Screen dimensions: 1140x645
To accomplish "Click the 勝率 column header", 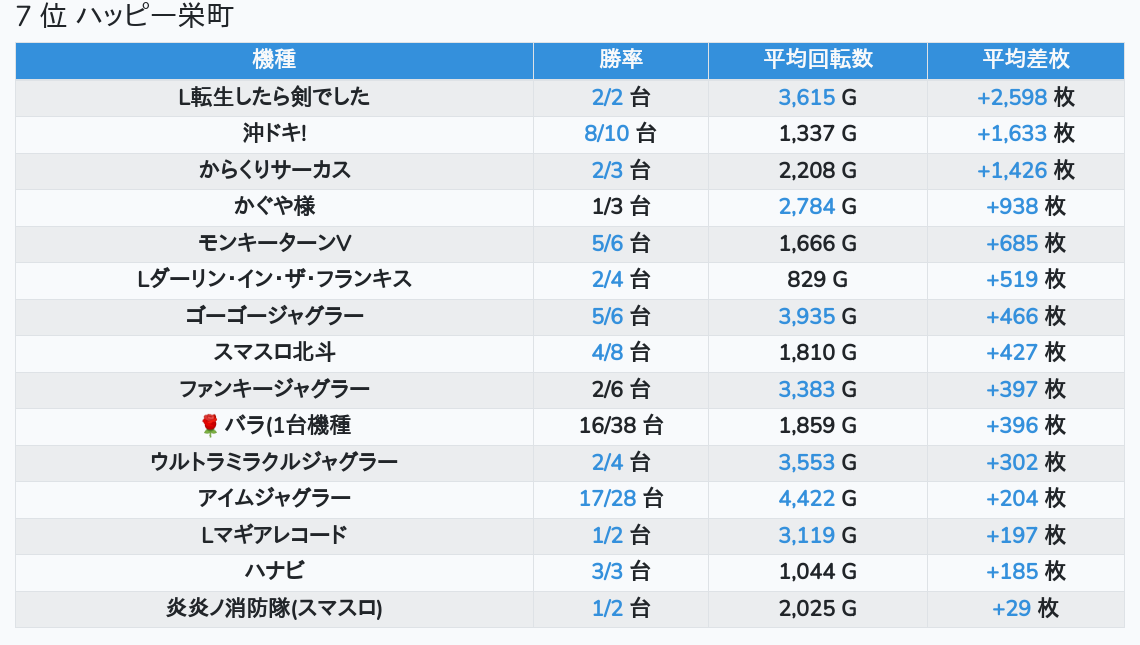I will coord(621,60).
